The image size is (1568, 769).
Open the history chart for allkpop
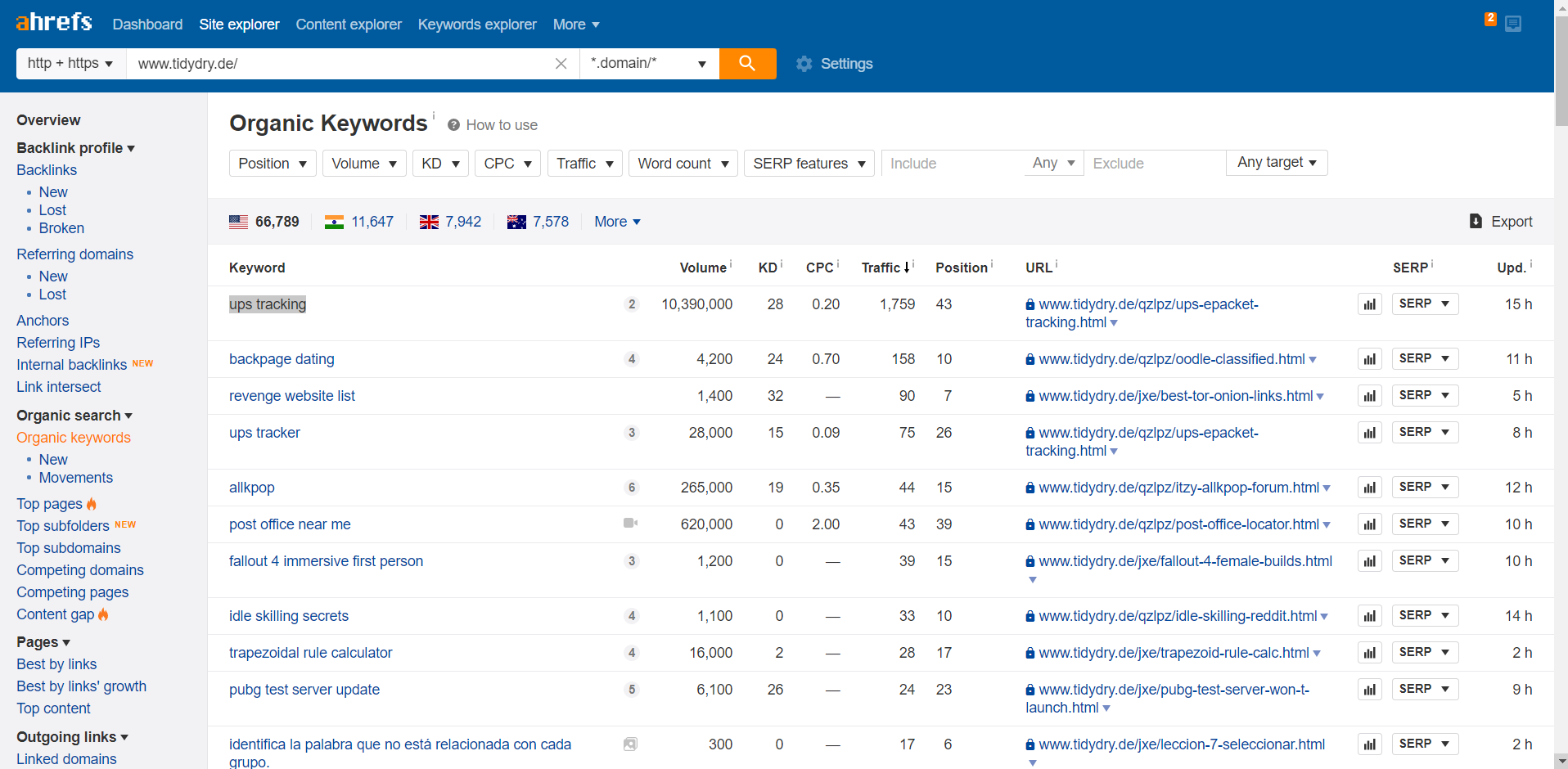tap(1370, 488)
